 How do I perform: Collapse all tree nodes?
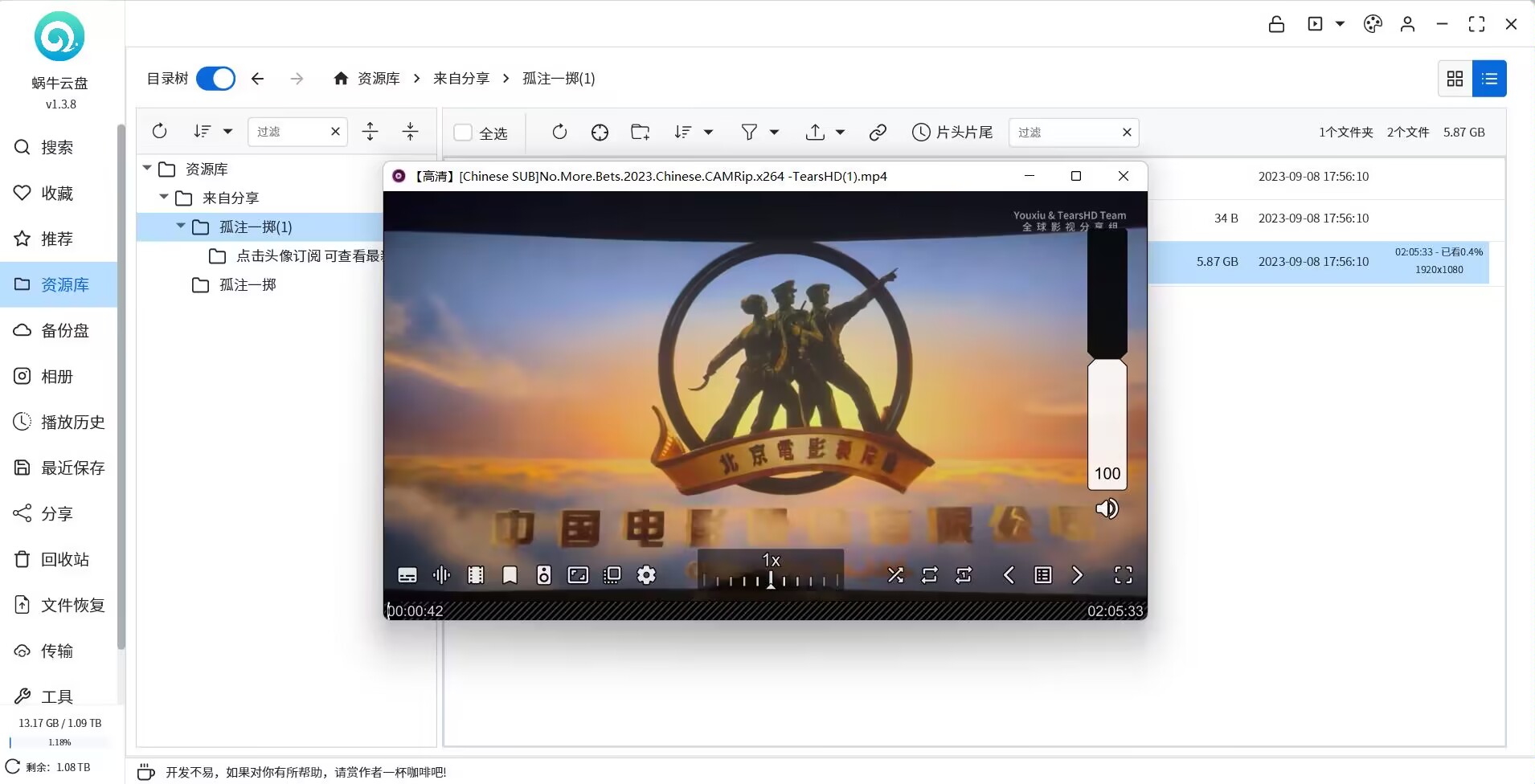coord(410,131)
